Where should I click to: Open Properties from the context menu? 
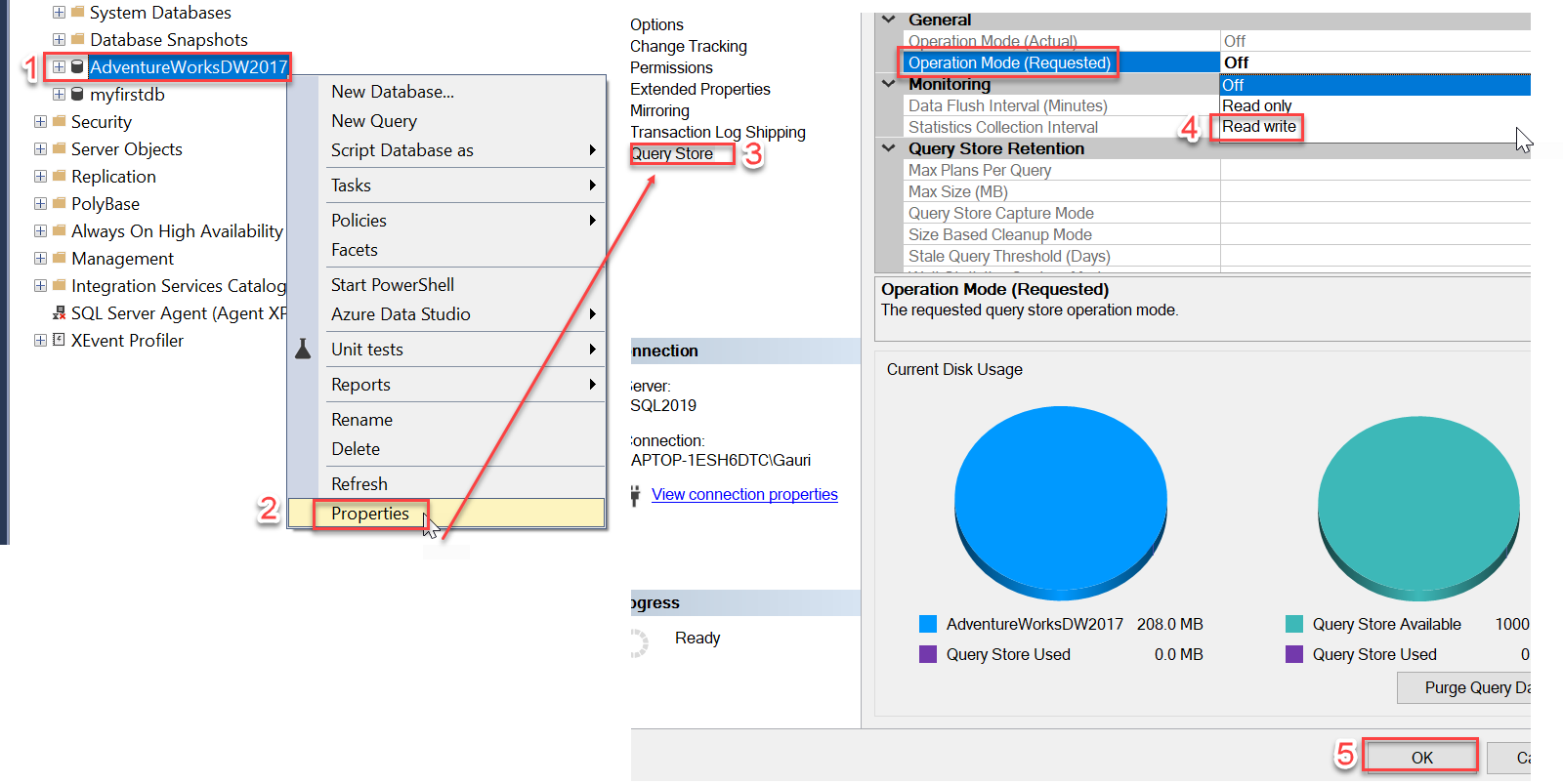(446, 514)
